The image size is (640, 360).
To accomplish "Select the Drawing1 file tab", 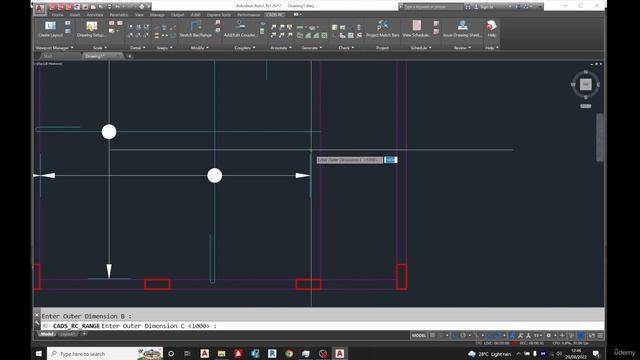I will (102, 56).
